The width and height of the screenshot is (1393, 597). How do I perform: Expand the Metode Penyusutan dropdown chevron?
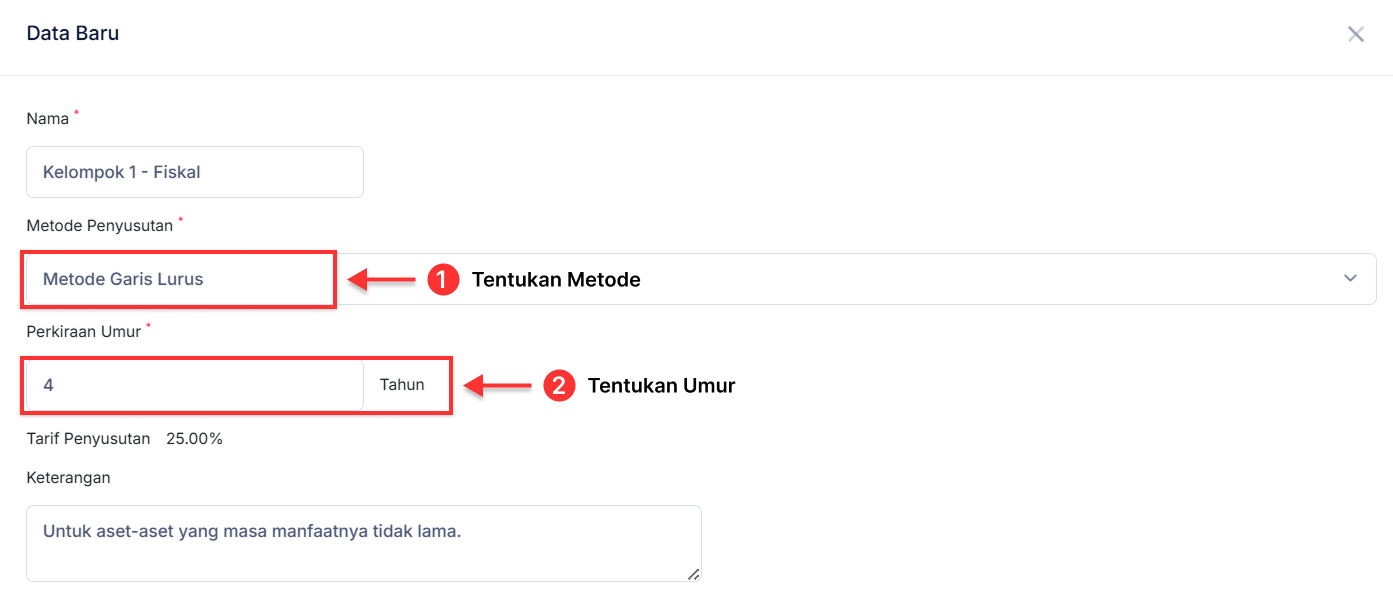[x=1350, y=279]
